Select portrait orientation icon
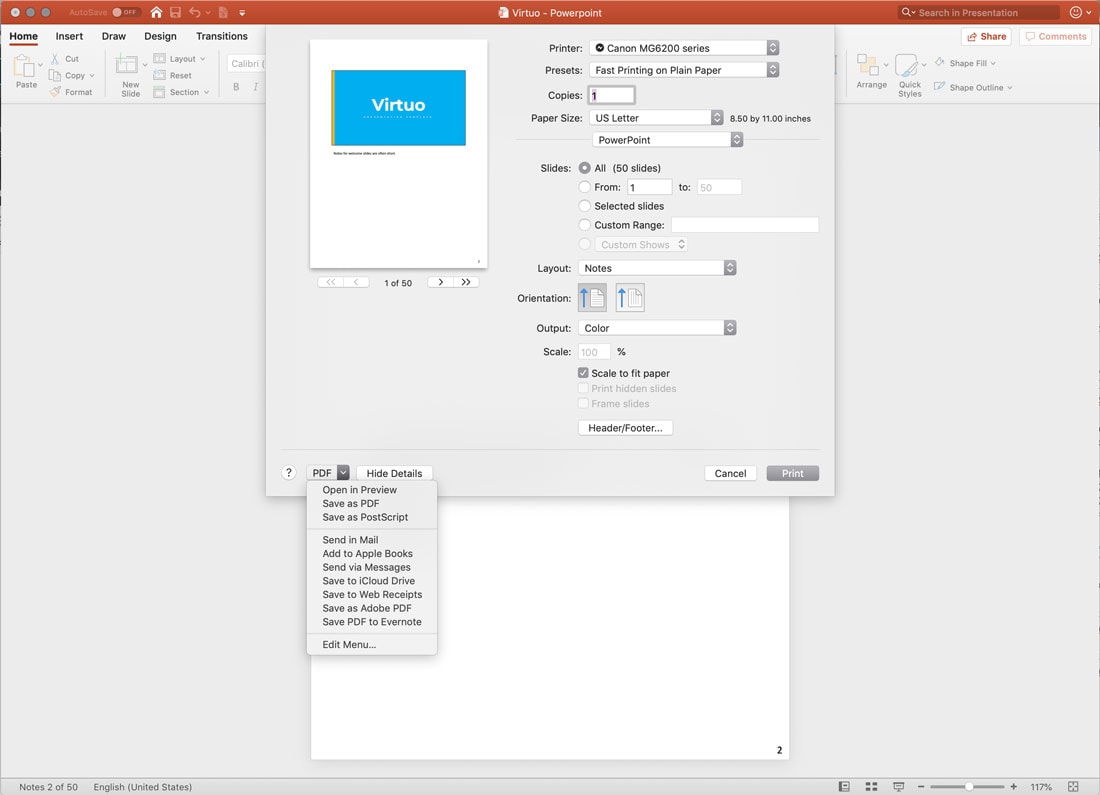Image resolution: width=1100 pixels, height=795 pixels. click(592, 298)
